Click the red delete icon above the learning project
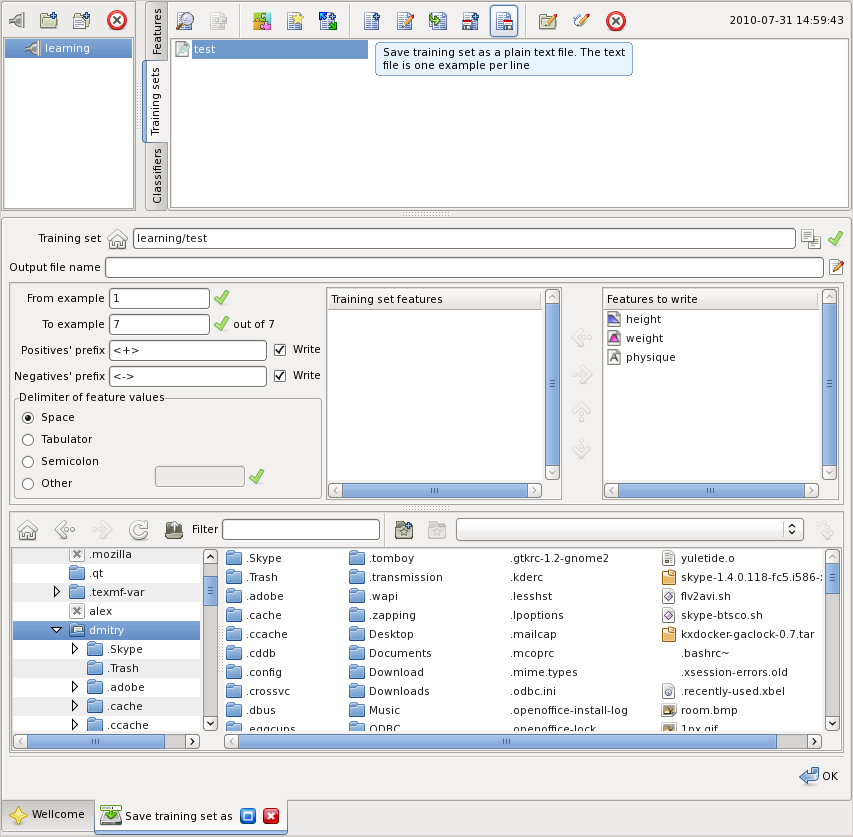Viewport: 853px width, 837px height. [116, 21]
